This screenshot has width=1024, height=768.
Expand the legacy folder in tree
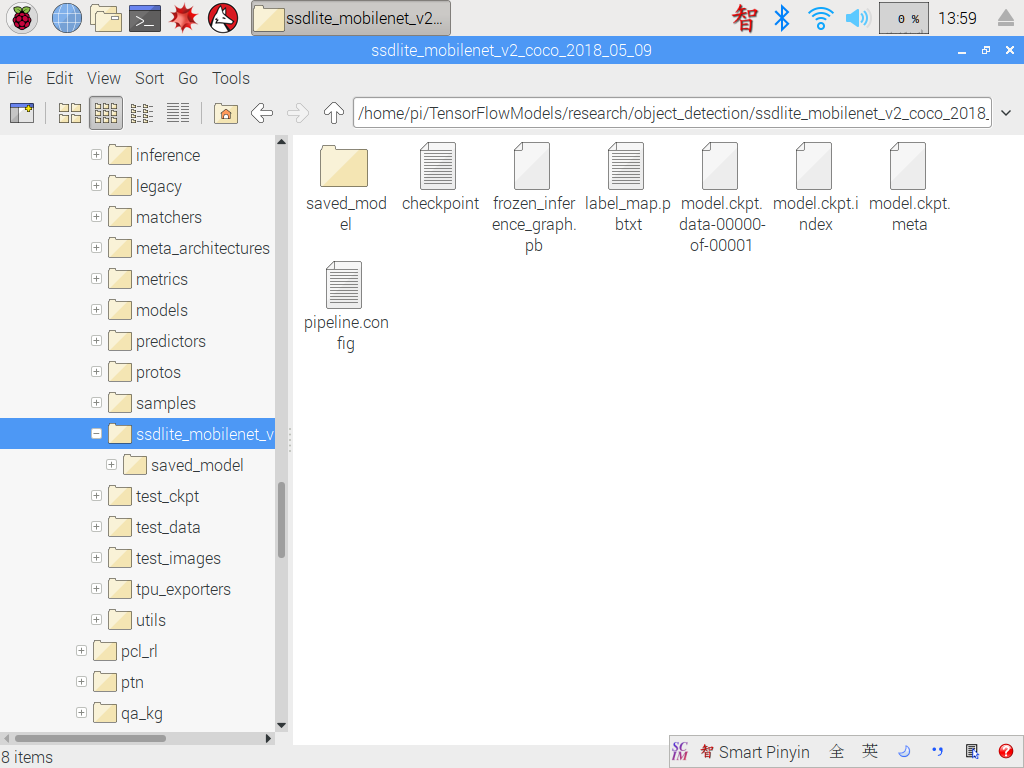(96, 186)
